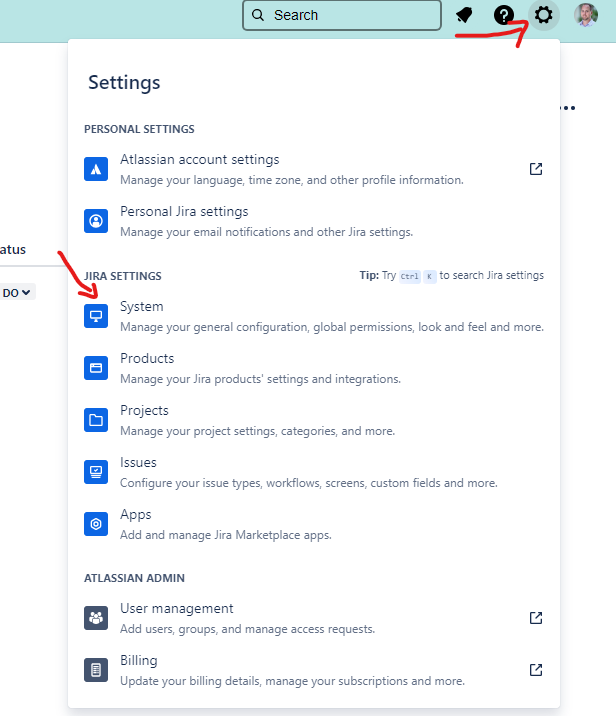Click 'Manage your project settings, categories' description
The height and width of the screenshot is (716, 616).
click(258, 432)
